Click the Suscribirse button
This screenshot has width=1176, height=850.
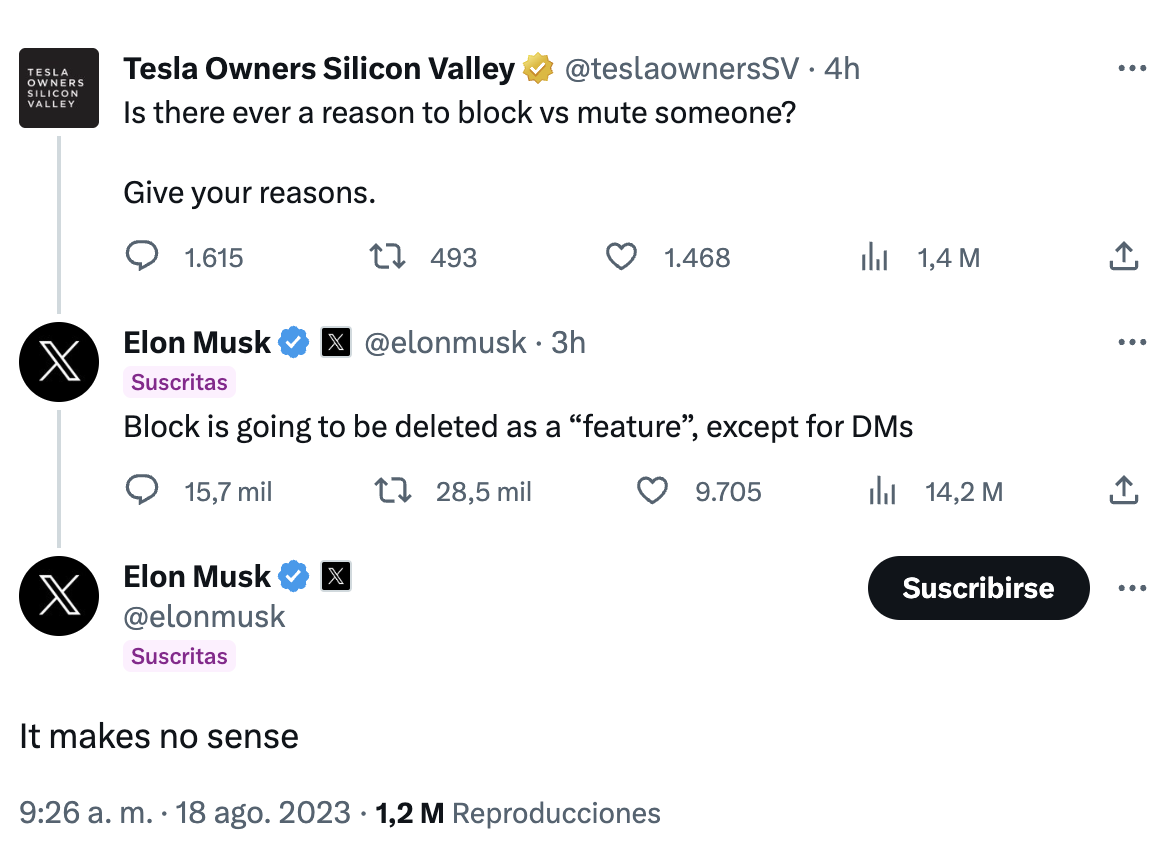[977, 588]
